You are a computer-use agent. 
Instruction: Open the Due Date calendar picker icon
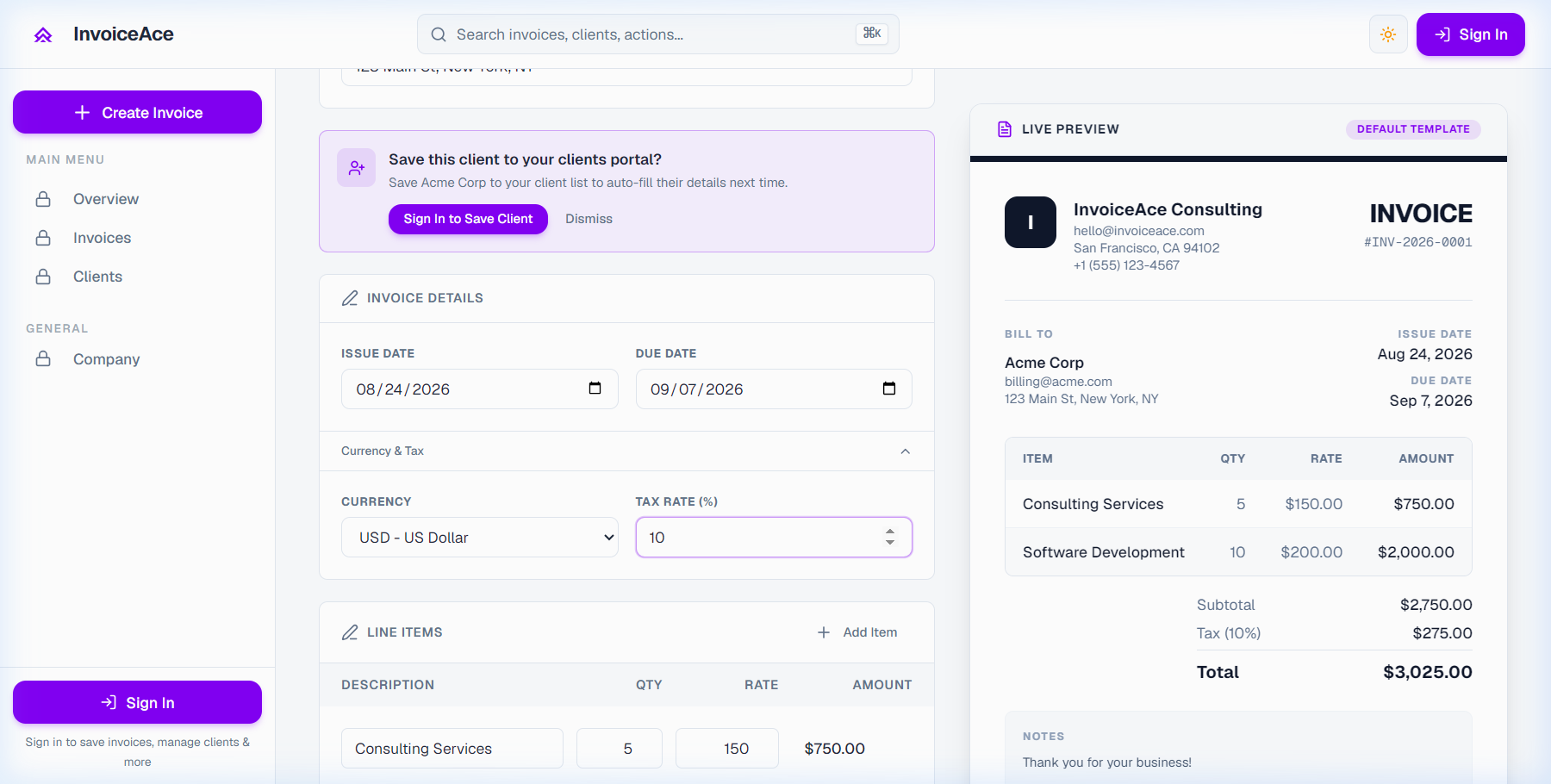click(x=889, y=389)
